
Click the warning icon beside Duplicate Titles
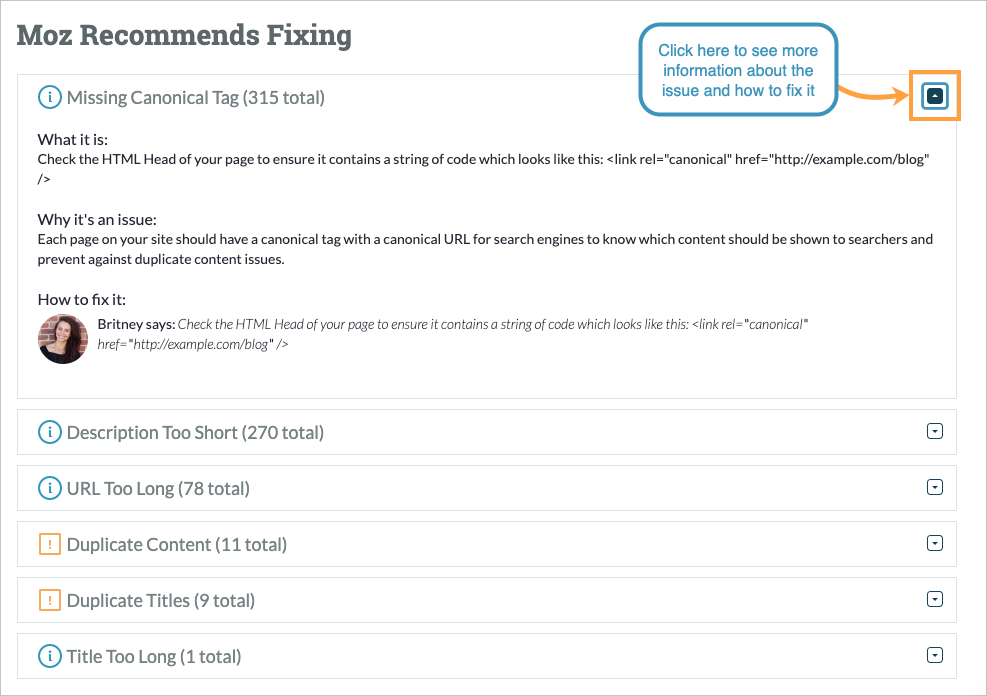tap(49, 600)
